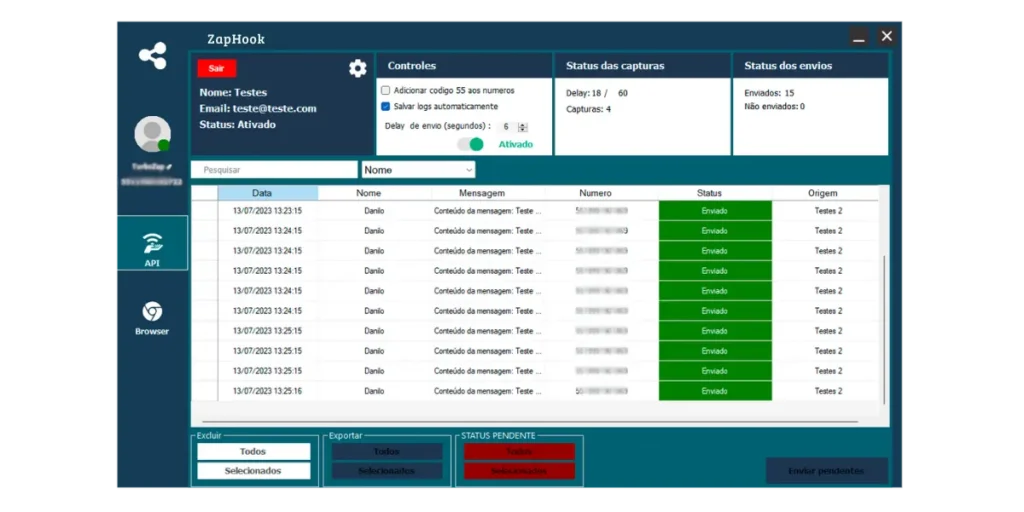Click the Enviar pendentes button
The width and height of the screenshot is (1024, 512).
pyautogui.click(x=826, y=471)
